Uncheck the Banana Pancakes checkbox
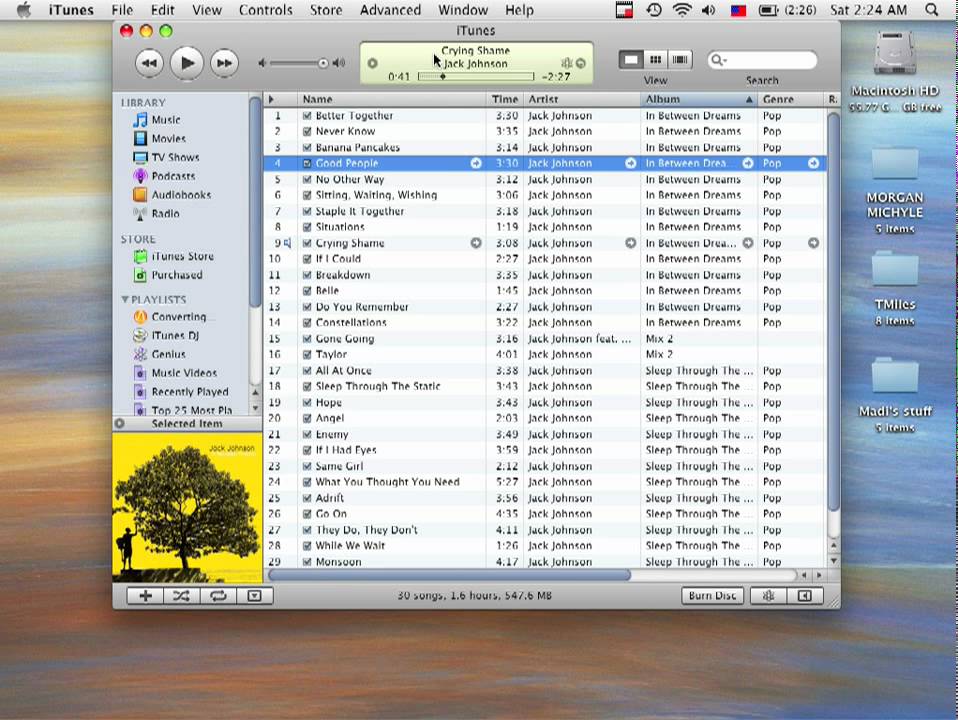Image resolution: width=958 pixels, height=720 pixels. [x=307, y=147]
